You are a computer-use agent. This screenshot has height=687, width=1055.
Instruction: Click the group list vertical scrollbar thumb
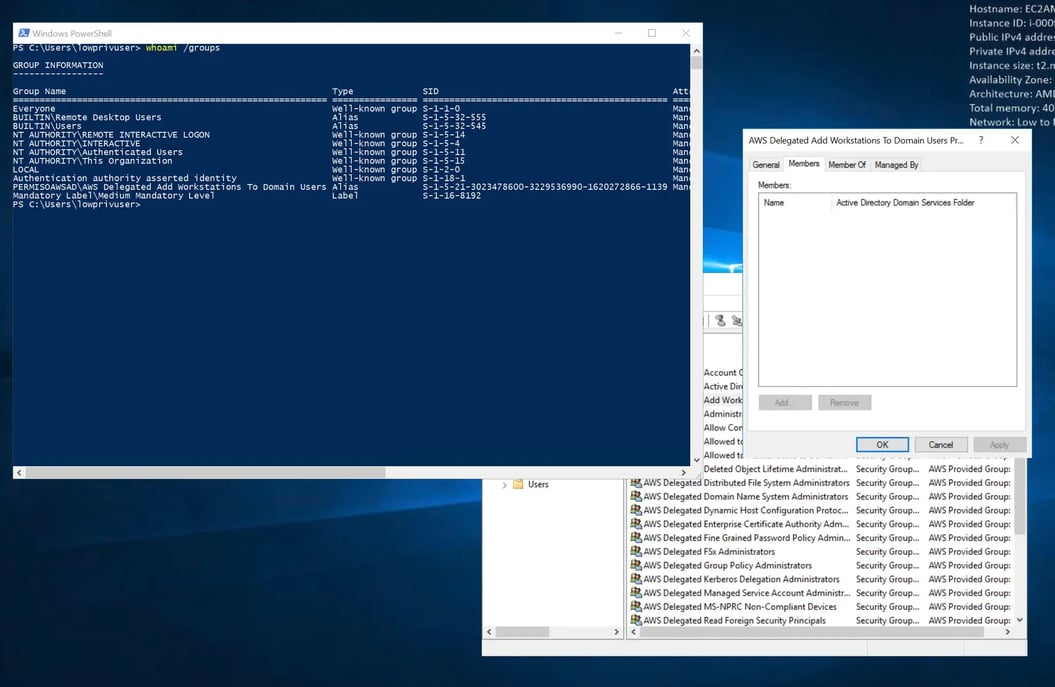point(1020,497)
